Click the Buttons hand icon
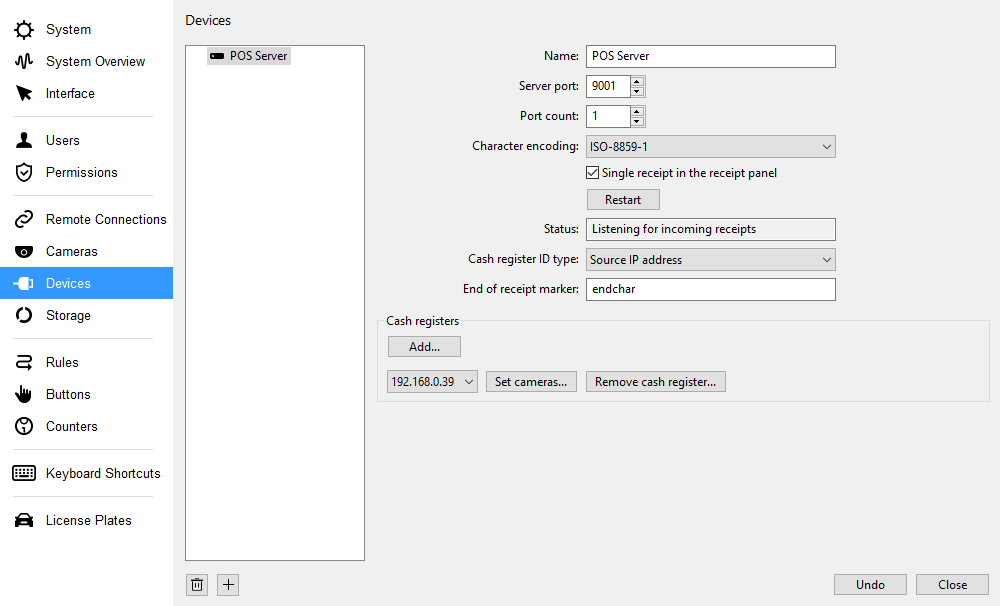 click(x=24, y=394)
